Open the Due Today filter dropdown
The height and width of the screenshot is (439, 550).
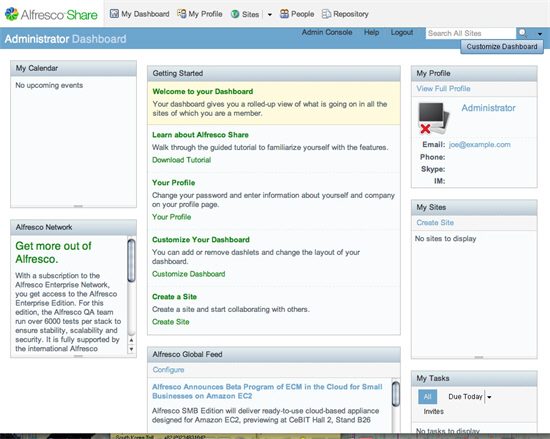[489, 397]
